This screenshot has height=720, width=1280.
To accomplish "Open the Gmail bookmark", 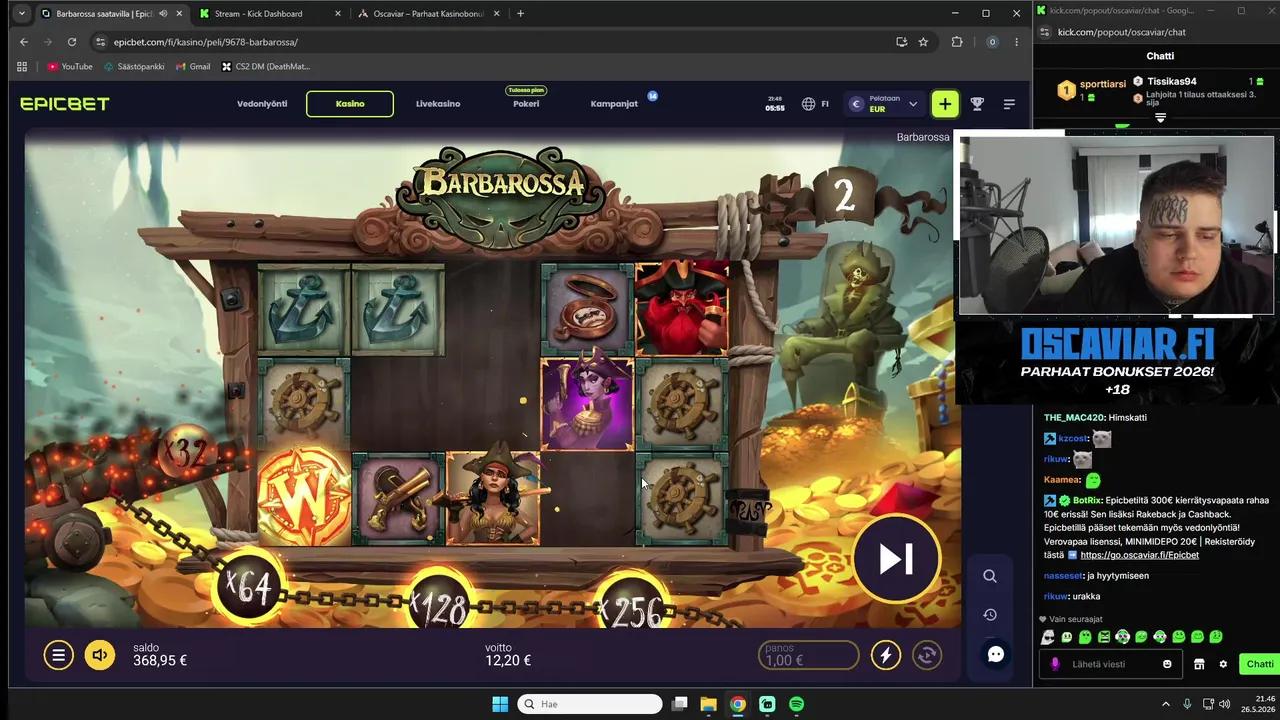I will click(x=193, y=66).
